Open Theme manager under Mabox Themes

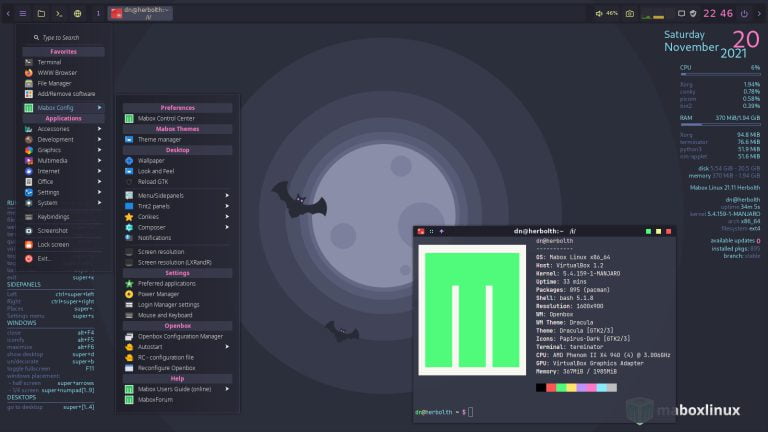pos(159,139)
